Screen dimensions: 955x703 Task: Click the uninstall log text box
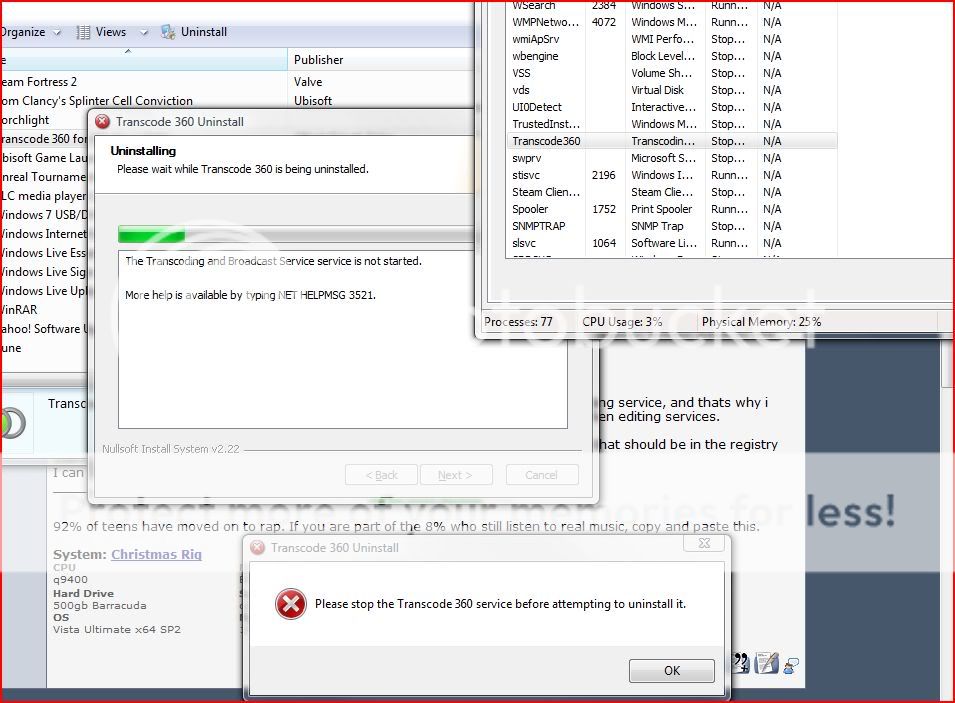tap(342, 339)
